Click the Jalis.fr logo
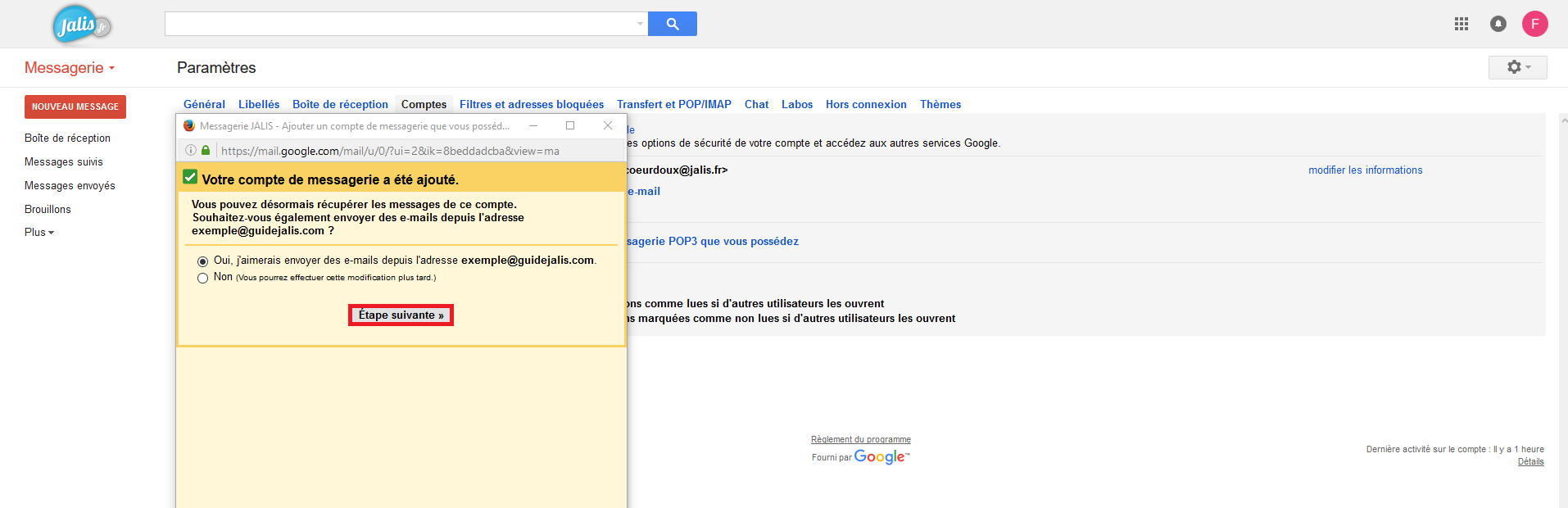This screenshot has height=508, width=1568. [x=80, y=25]
